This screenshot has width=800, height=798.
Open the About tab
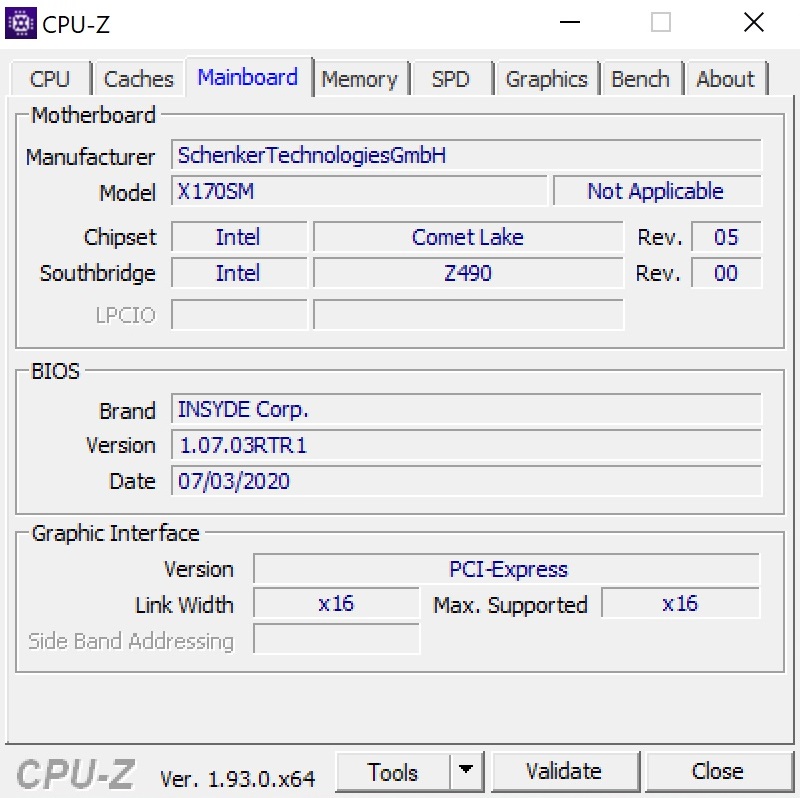[726, 79]
